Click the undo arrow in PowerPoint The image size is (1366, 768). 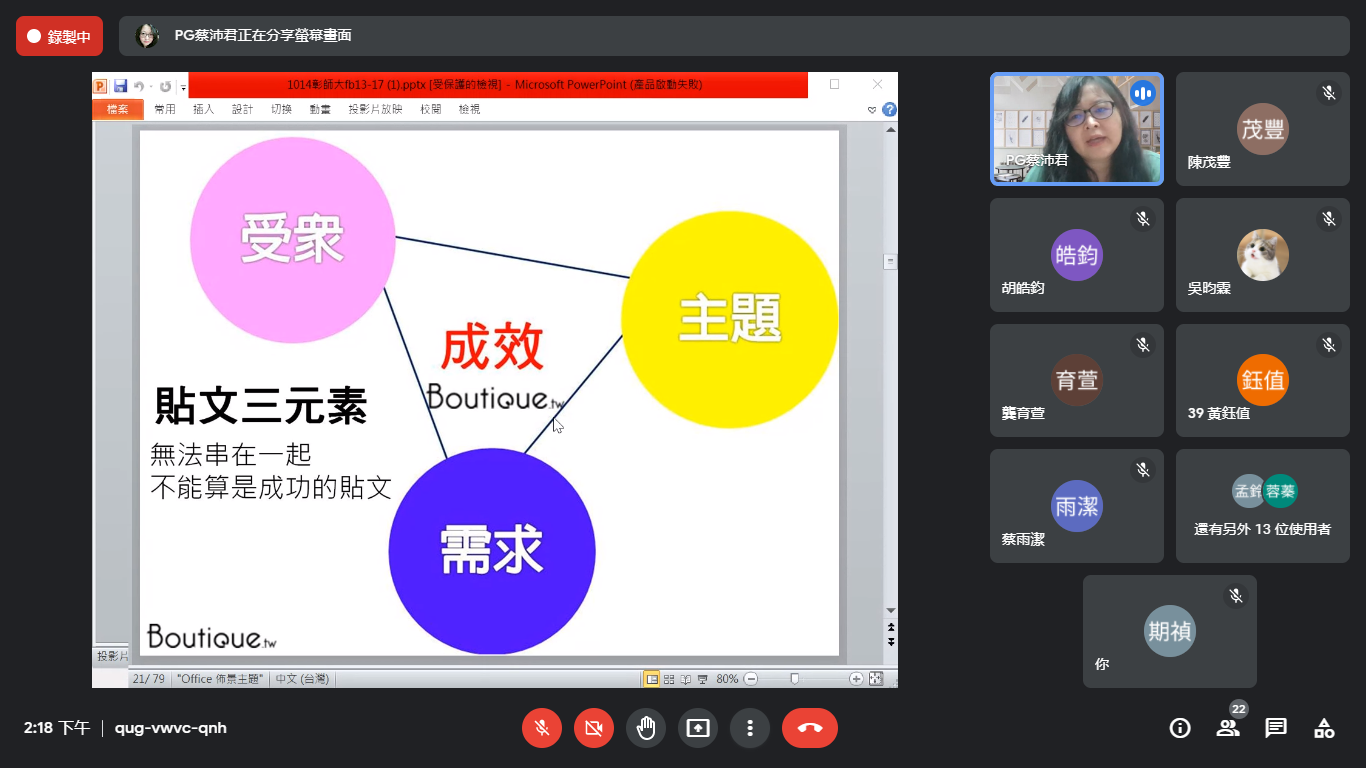click(139, 86)
